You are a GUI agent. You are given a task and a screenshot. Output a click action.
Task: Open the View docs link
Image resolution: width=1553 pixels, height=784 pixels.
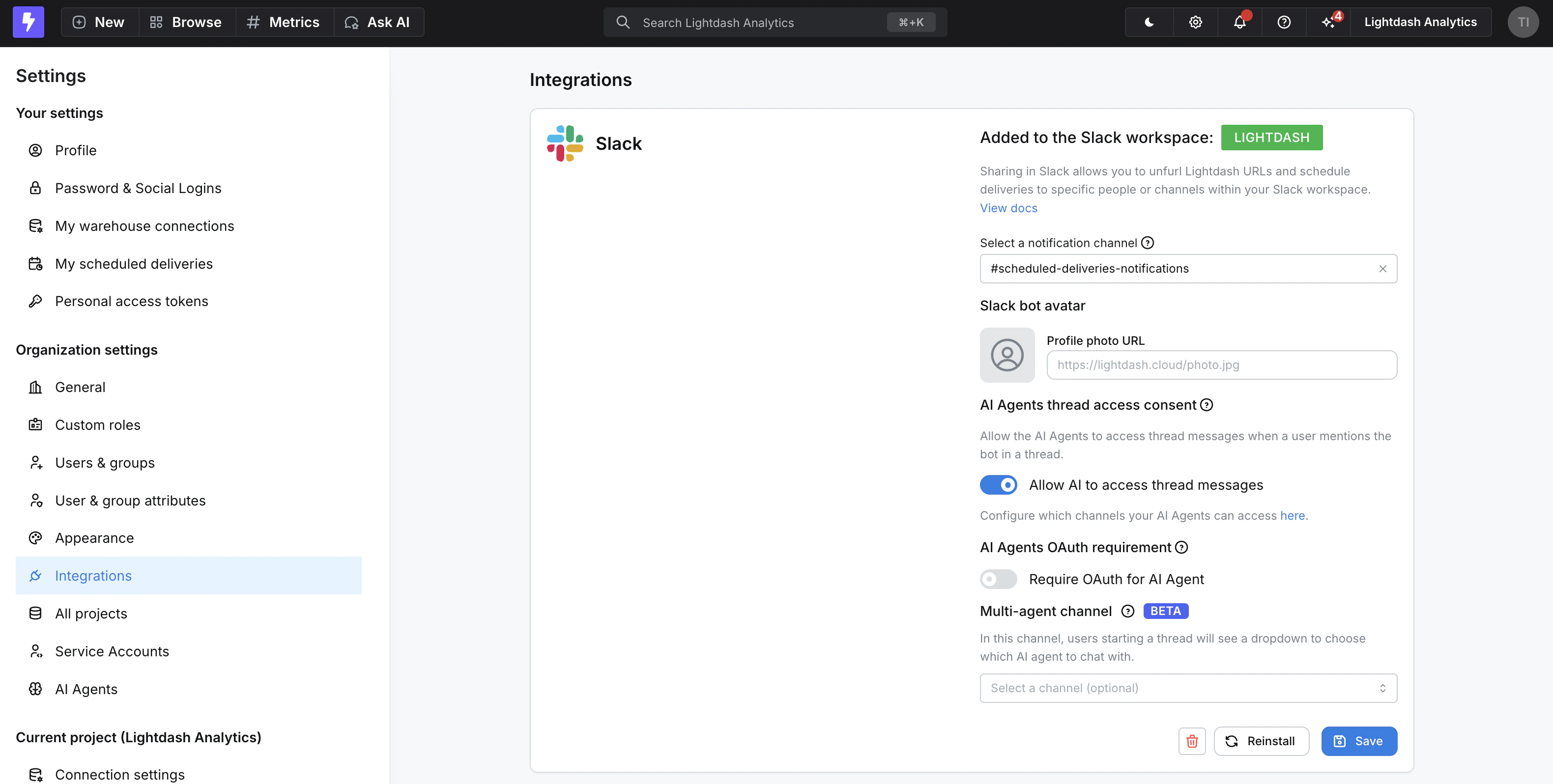click(1008, 208)
